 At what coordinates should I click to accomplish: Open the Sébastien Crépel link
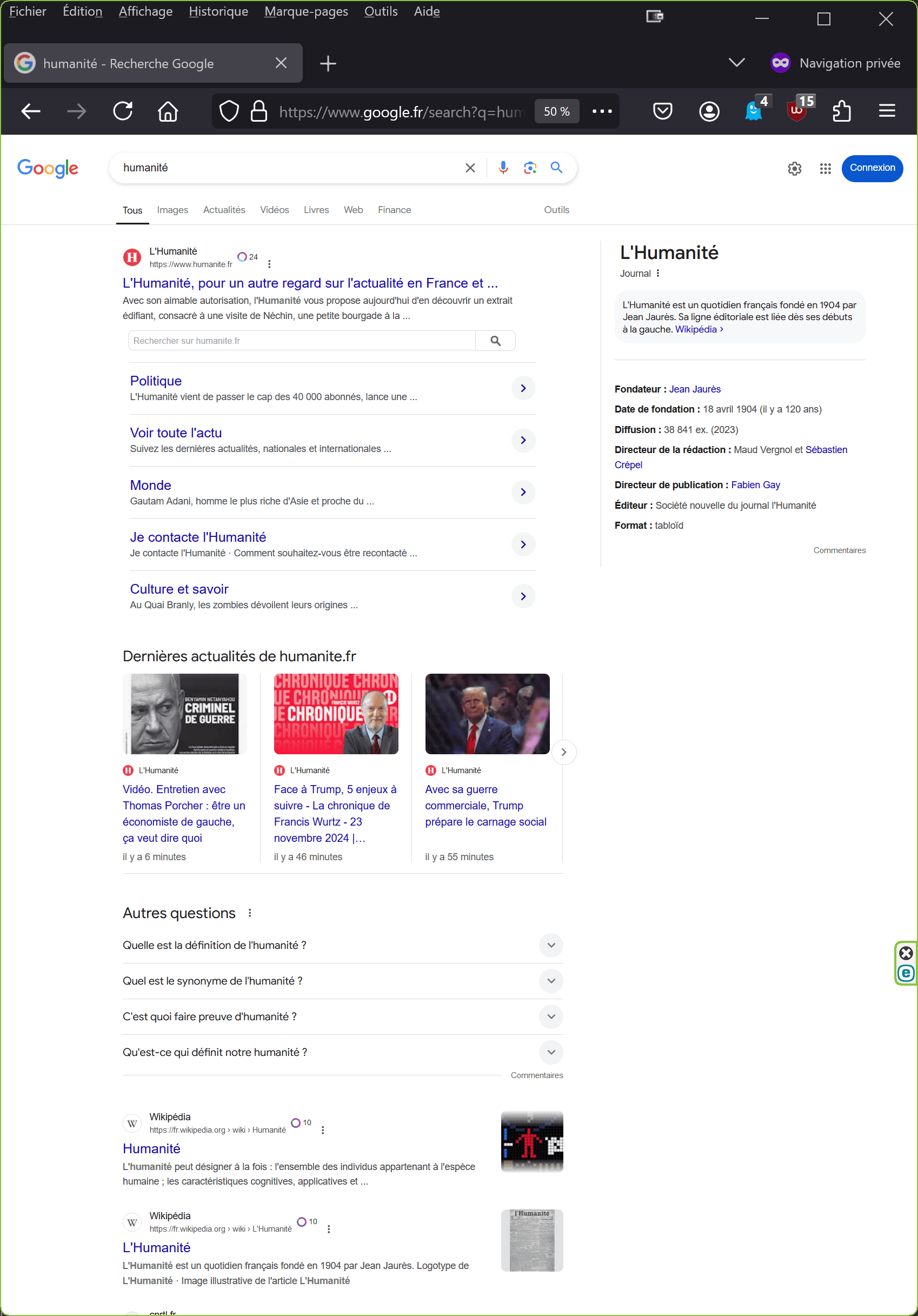[826, 450]
